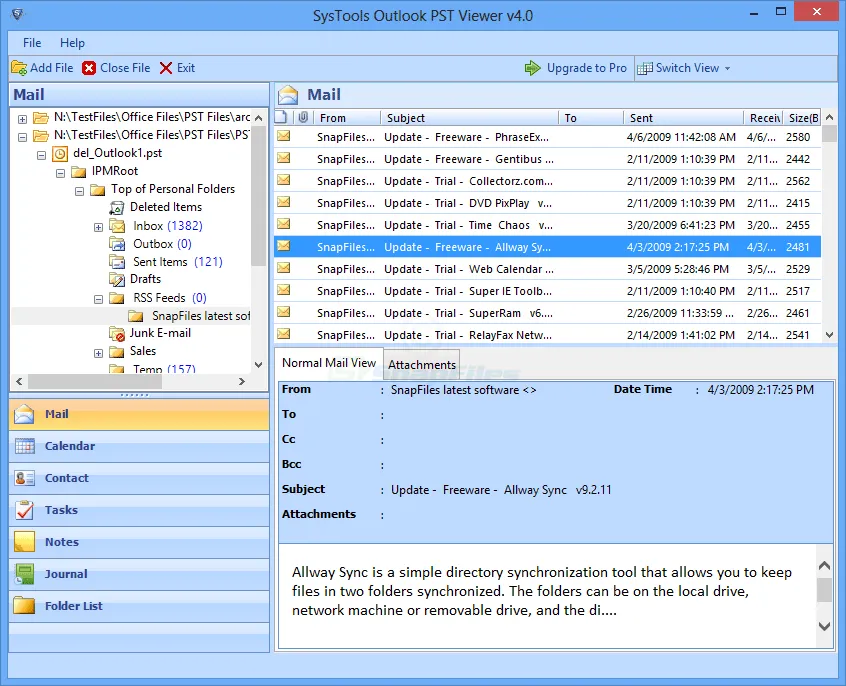Screen dimensions: 846x686
Task: Click the green Upgrade to Pro arrow icon
Action: (533, 68)
